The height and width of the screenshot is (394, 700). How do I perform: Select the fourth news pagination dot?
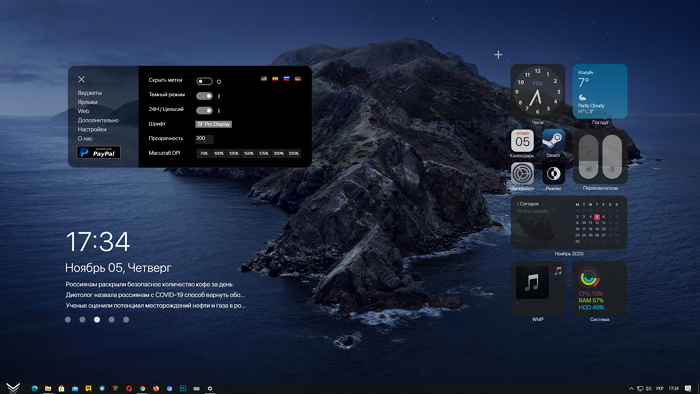point(112,319)
